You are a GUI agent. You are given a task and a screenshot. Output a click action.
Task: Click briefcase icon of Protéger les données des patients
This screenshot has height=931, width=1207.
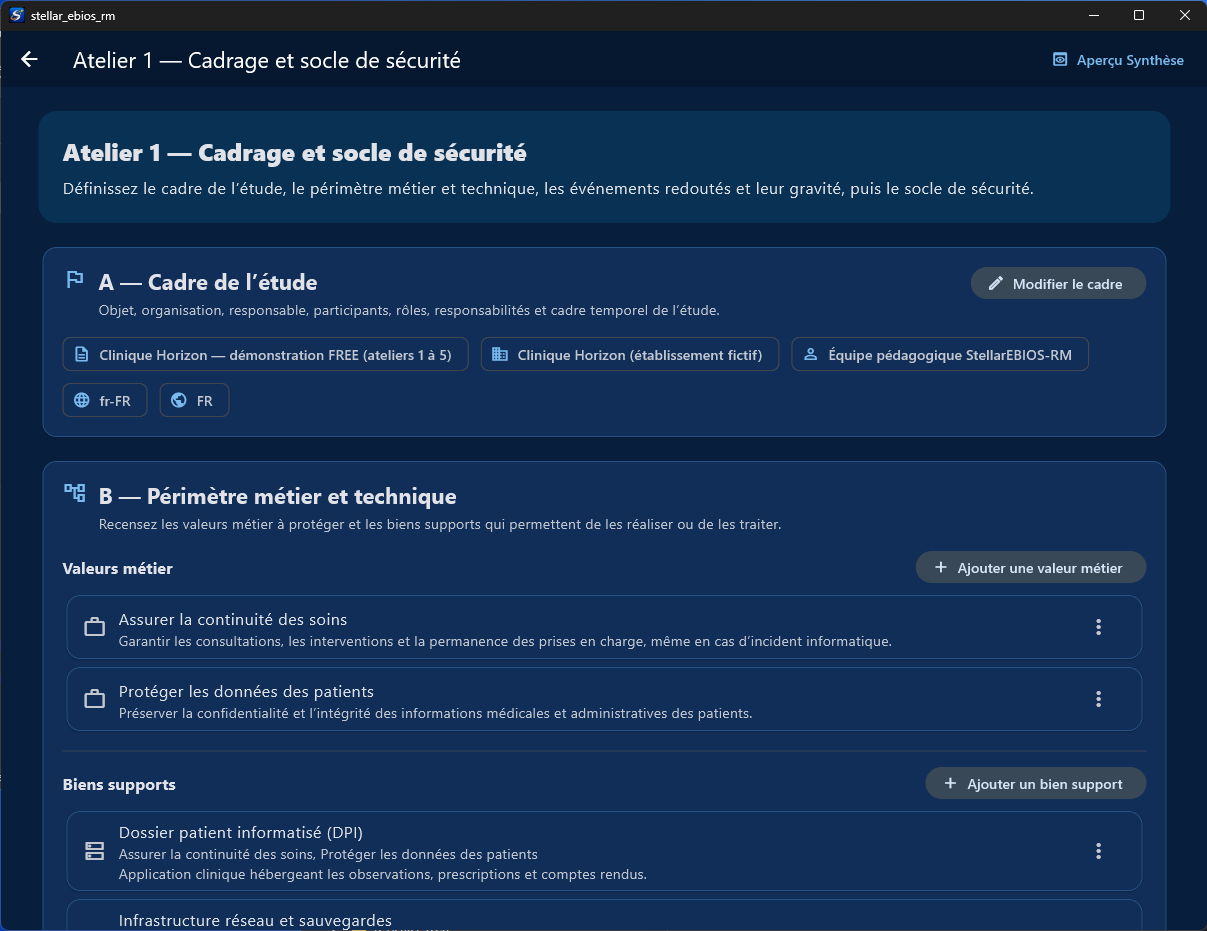pyautogui.click(x=95, y=700)
